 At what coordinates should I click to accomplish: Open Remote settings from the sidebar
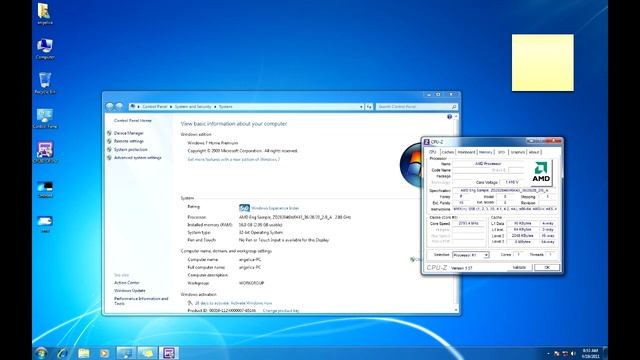tap(129, 141)
